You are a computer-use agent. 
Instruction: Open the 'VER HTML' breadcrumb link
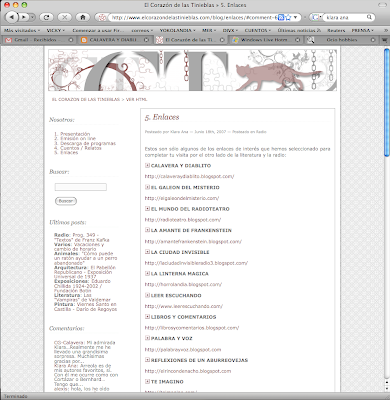[x=136, y=99]
